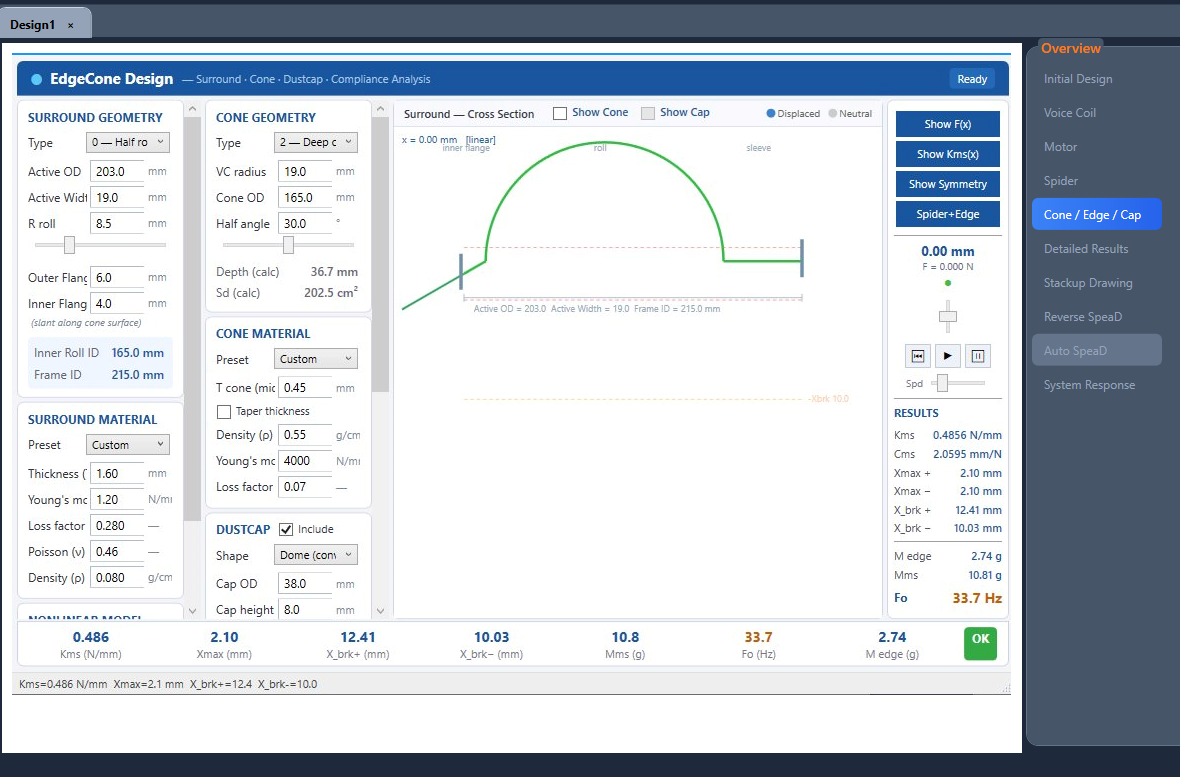Screen dimensions: 1180x777
Task: Pause the displacement animation
Action: (978, 356)
